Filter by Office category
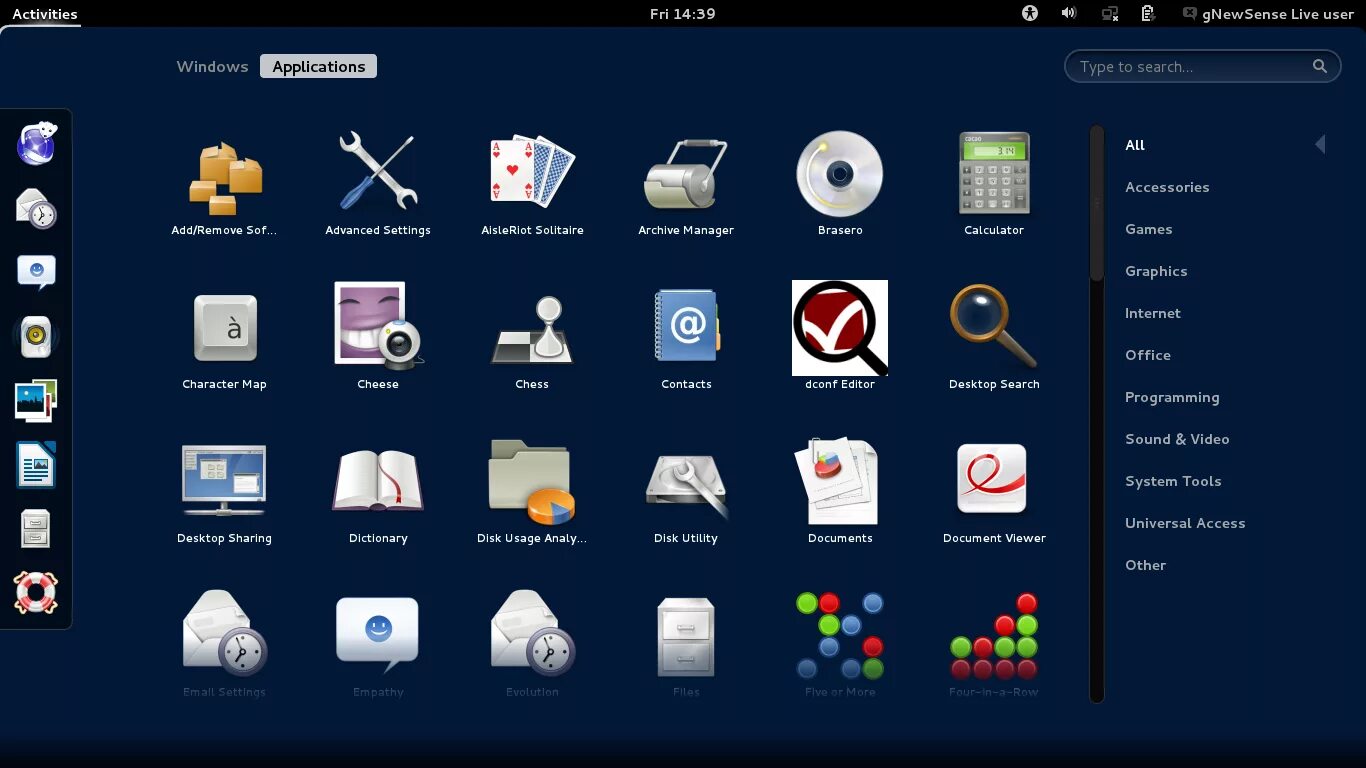This screenshot has height=768, width=1366. [1148, 355]
